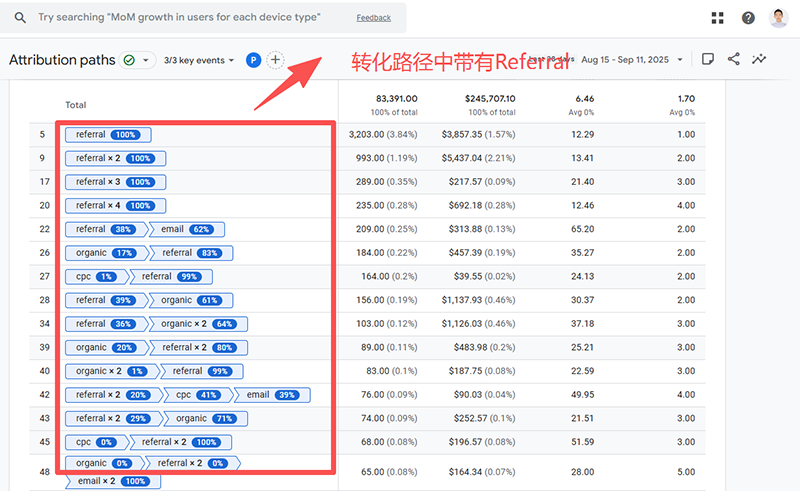Open the Google apps grid icon
The image size is (800, 491).
pos(717,18)
